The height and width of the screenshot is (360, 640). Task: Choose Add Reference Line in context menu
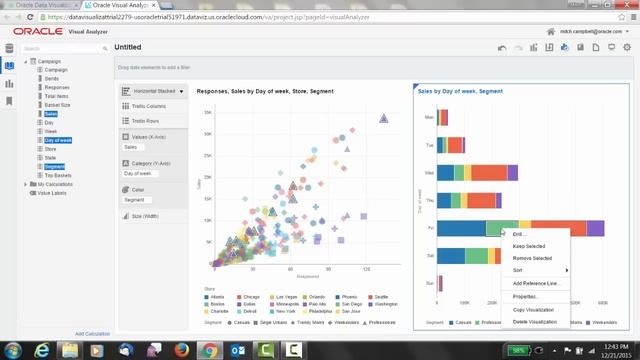pyautogui.click(x=536, y=283)
